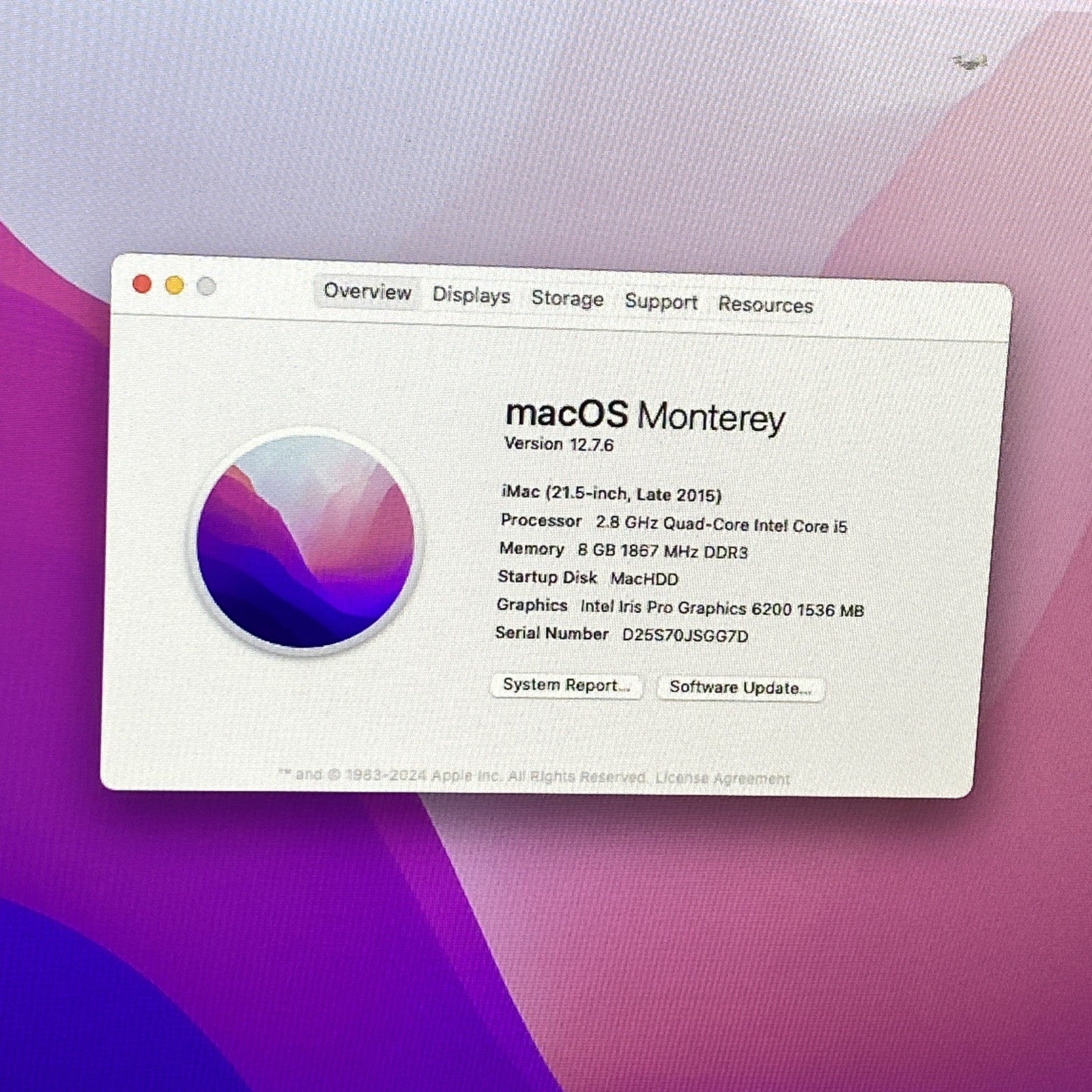Click the 8 GB 1867 MHz DDR3 memory value
Screen dimensions: 1092x1092
(662, 551)
